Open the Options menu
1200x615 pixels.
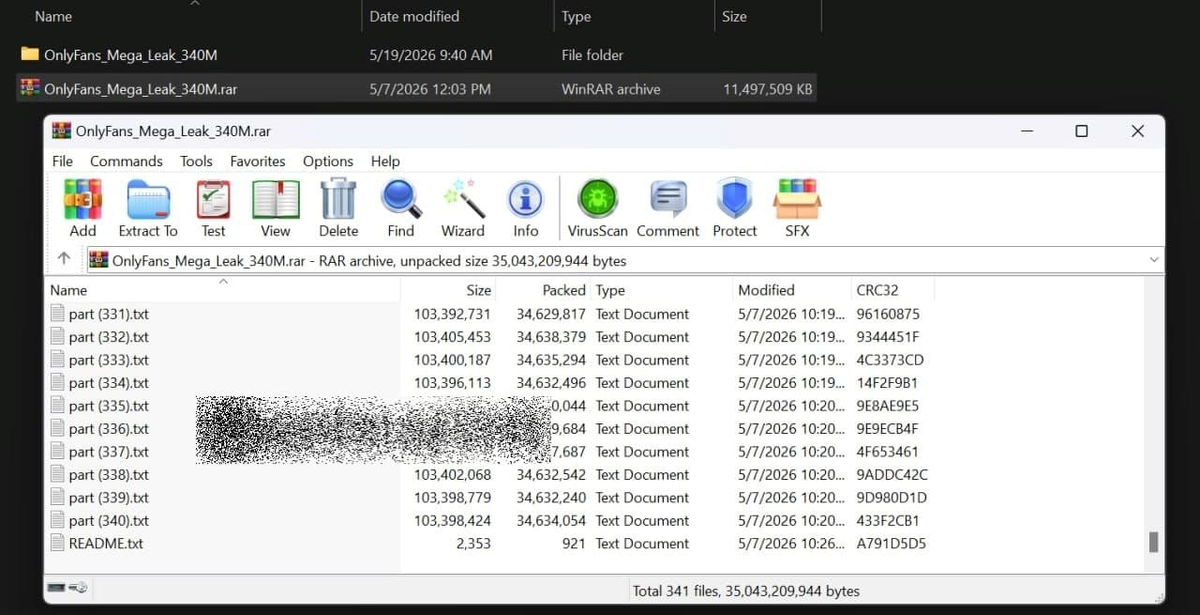coord(328,161)
